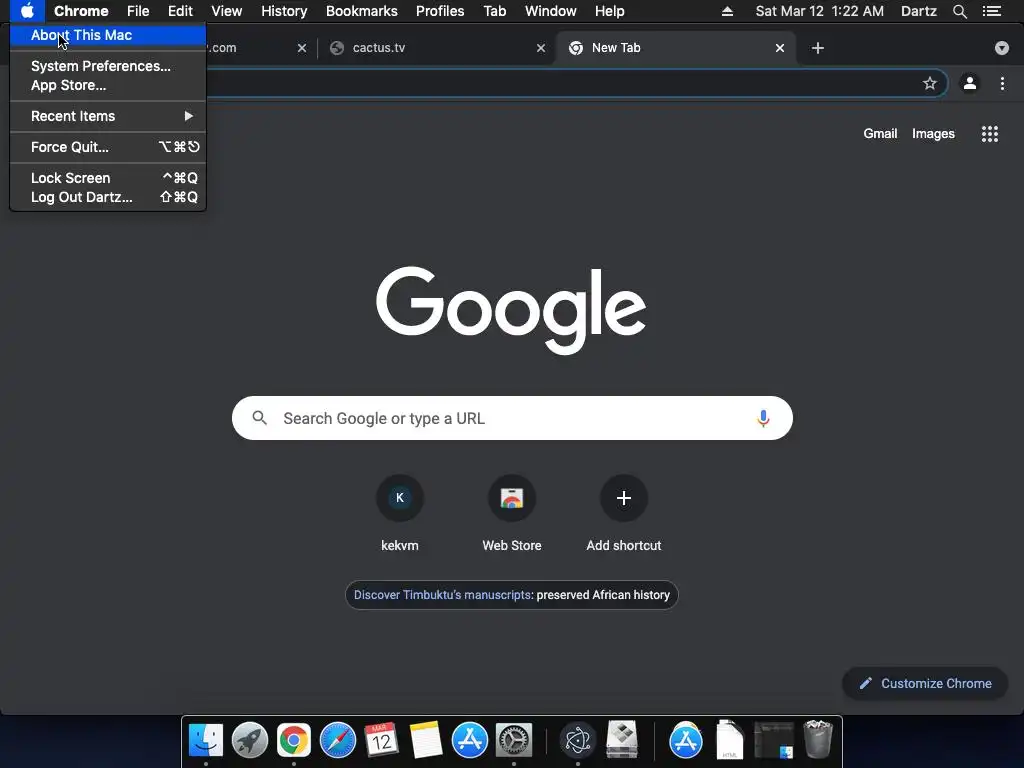Image resolution: width=1024 pixels, height=768 pixels.
Task: Open the Chrome application menu
Action: [81, 11]
